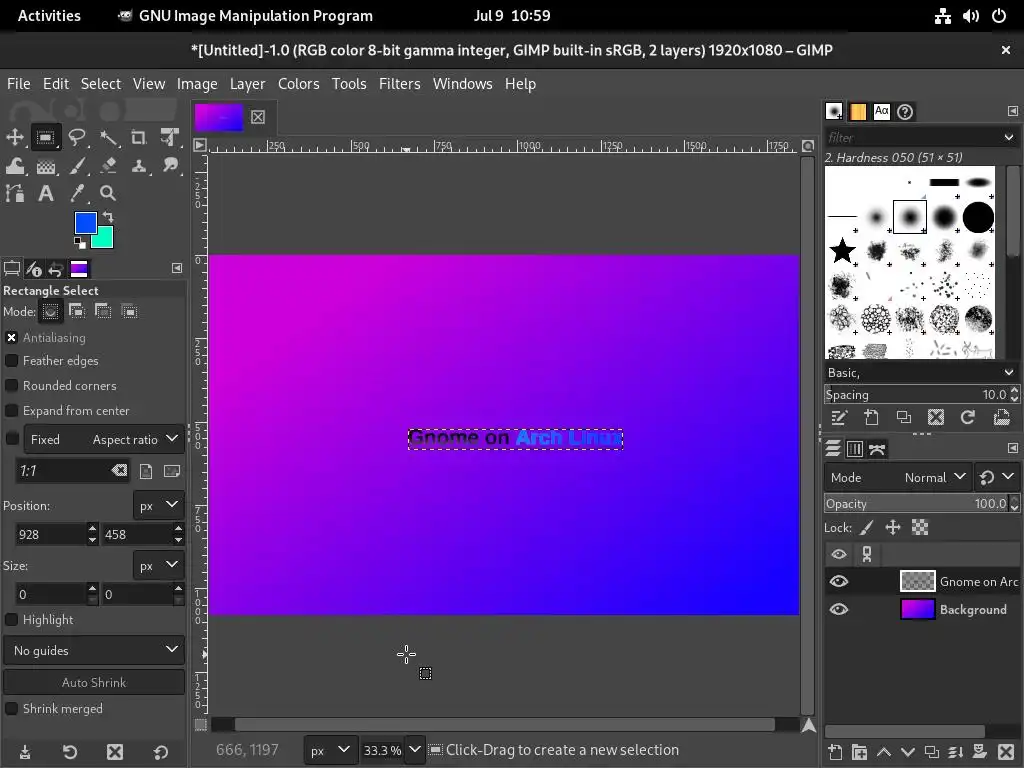Select the Color Picker eyedropper tool
The image size is (1024, 768).
tap(77, 193)
